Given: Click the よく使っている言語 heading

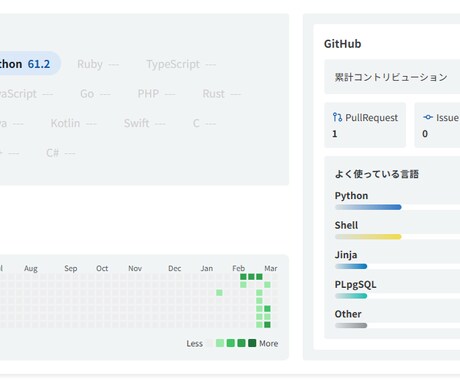Looking at the screenshot, I should [x=377, y=174].
